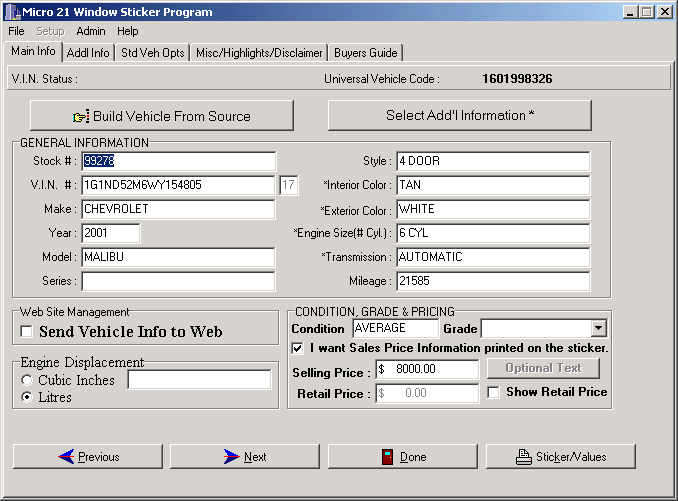This screenshot has width=678, height=501.
Task: Open the File menu
Action: pos(16,31)
